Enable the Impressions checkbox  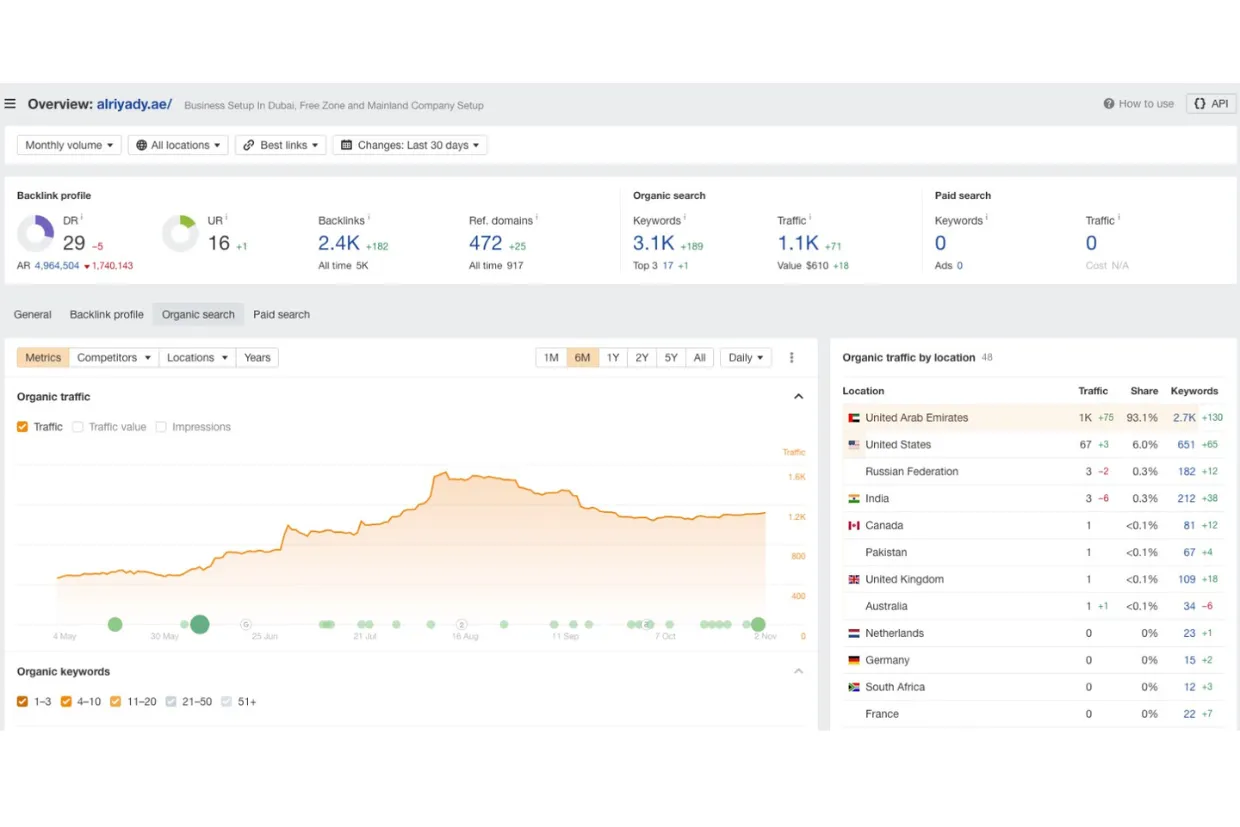(x=161, y=427)
